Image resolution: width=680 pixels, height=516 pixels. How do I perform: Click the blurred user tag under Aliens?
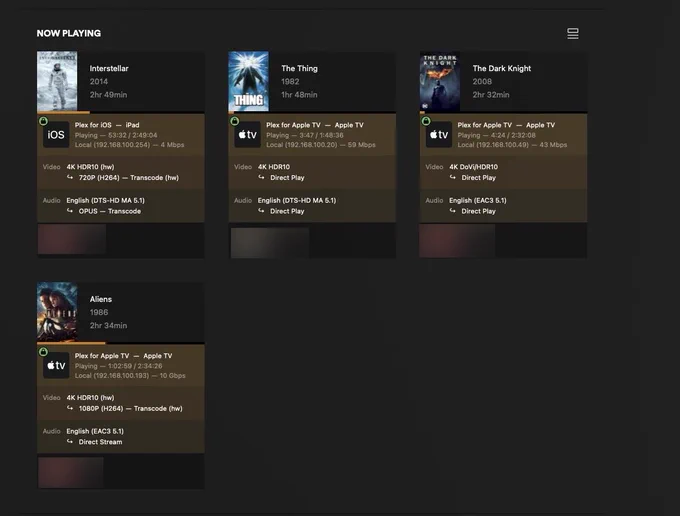point(71,472)
